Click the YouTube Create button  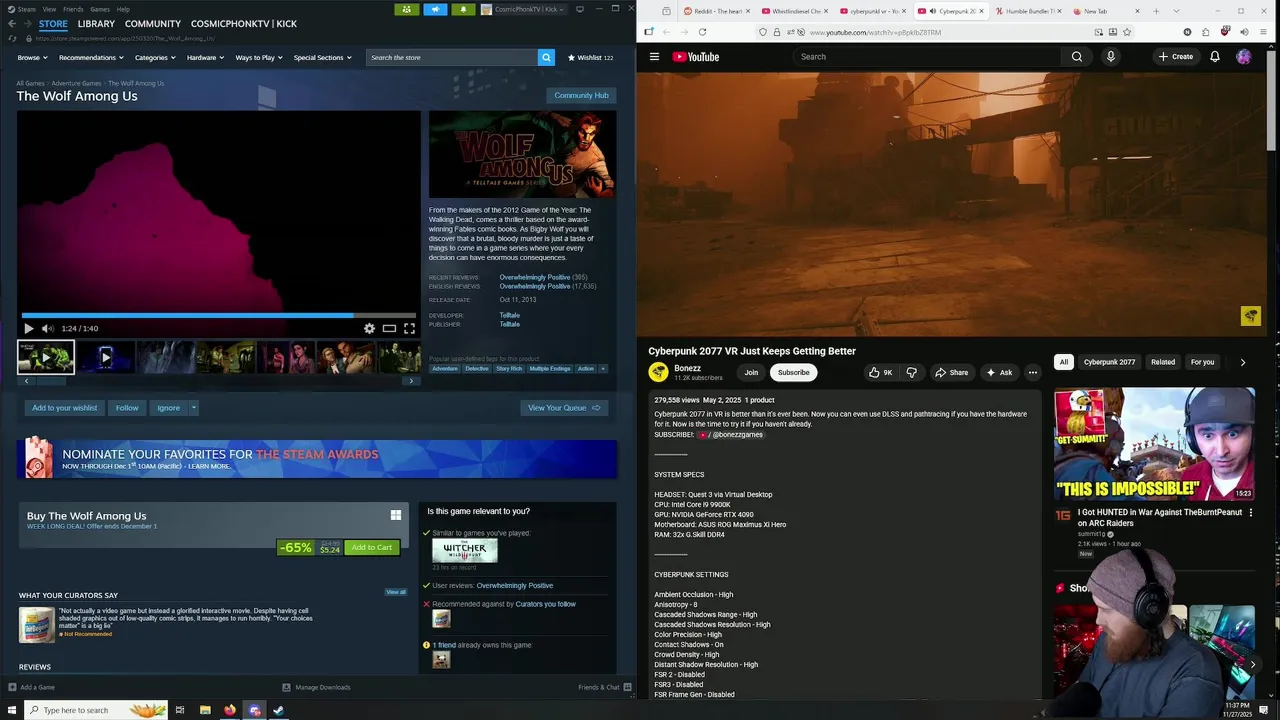(x=1175, y=57)
